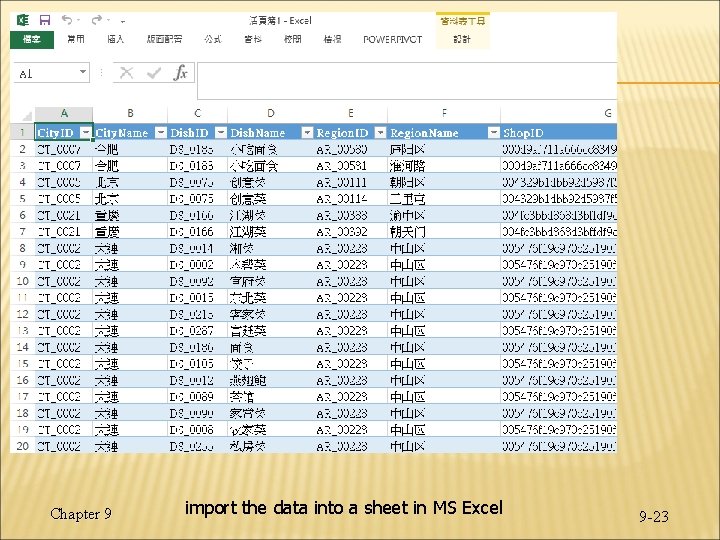This screenshot has width=720, height=540.
Task: Open the POWERPIVOT ribbon tab
Action: 392,39
